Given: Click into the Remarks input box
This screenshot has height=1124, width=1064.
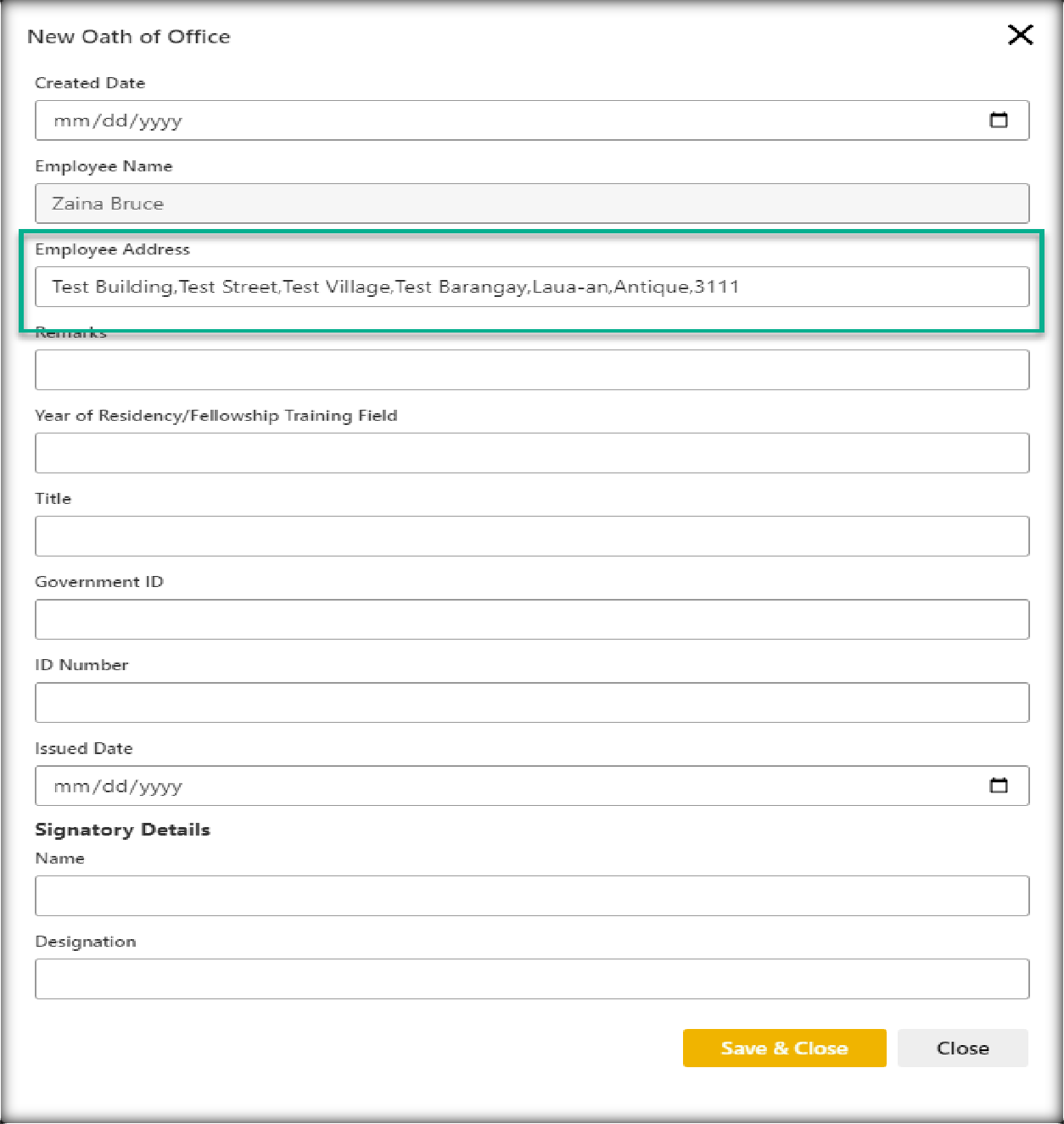Looking at the screenshot, I should pyautogui.click(x=531, y=370).
